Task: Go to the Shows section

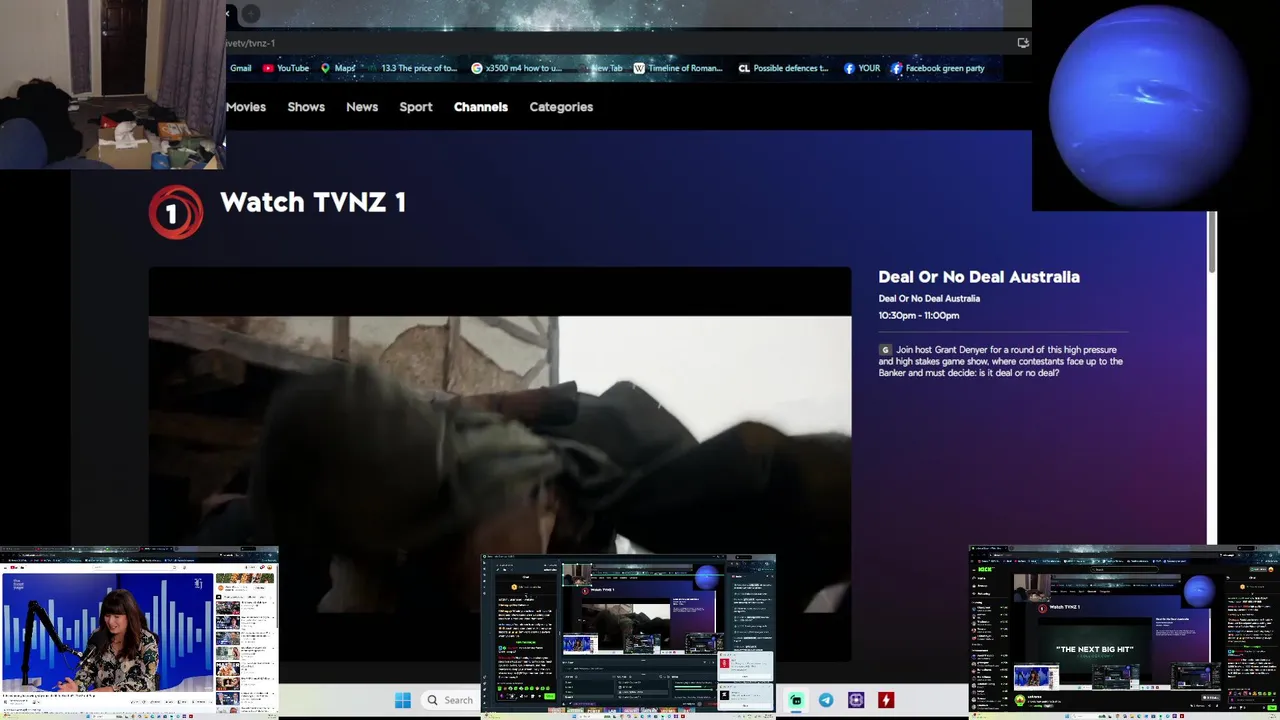Action: click(x=306, y=107)
